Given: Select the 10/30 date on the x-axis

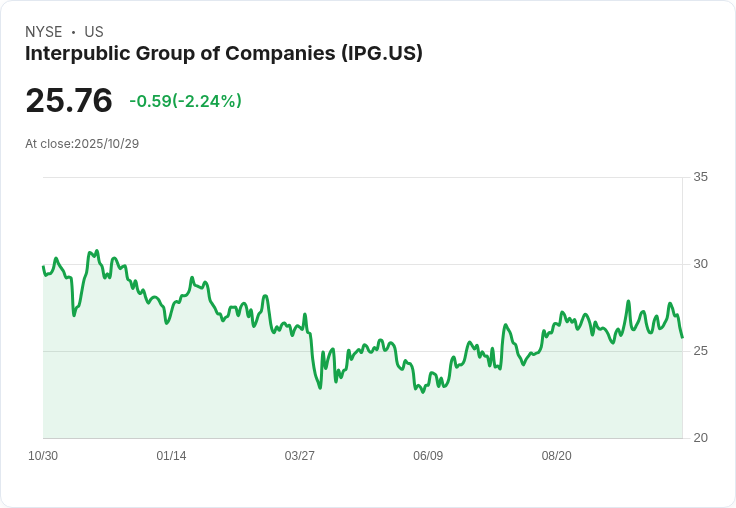Looking at the screenshot, I should pos(43,456).
